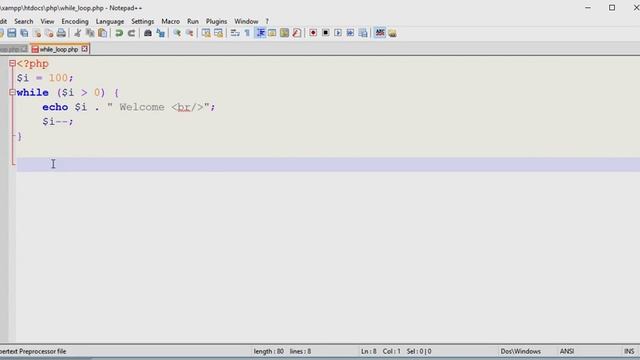This screenshot has height=360, width=640.
Task: Click the green Undo arrow
Action: tap(119, 33)
